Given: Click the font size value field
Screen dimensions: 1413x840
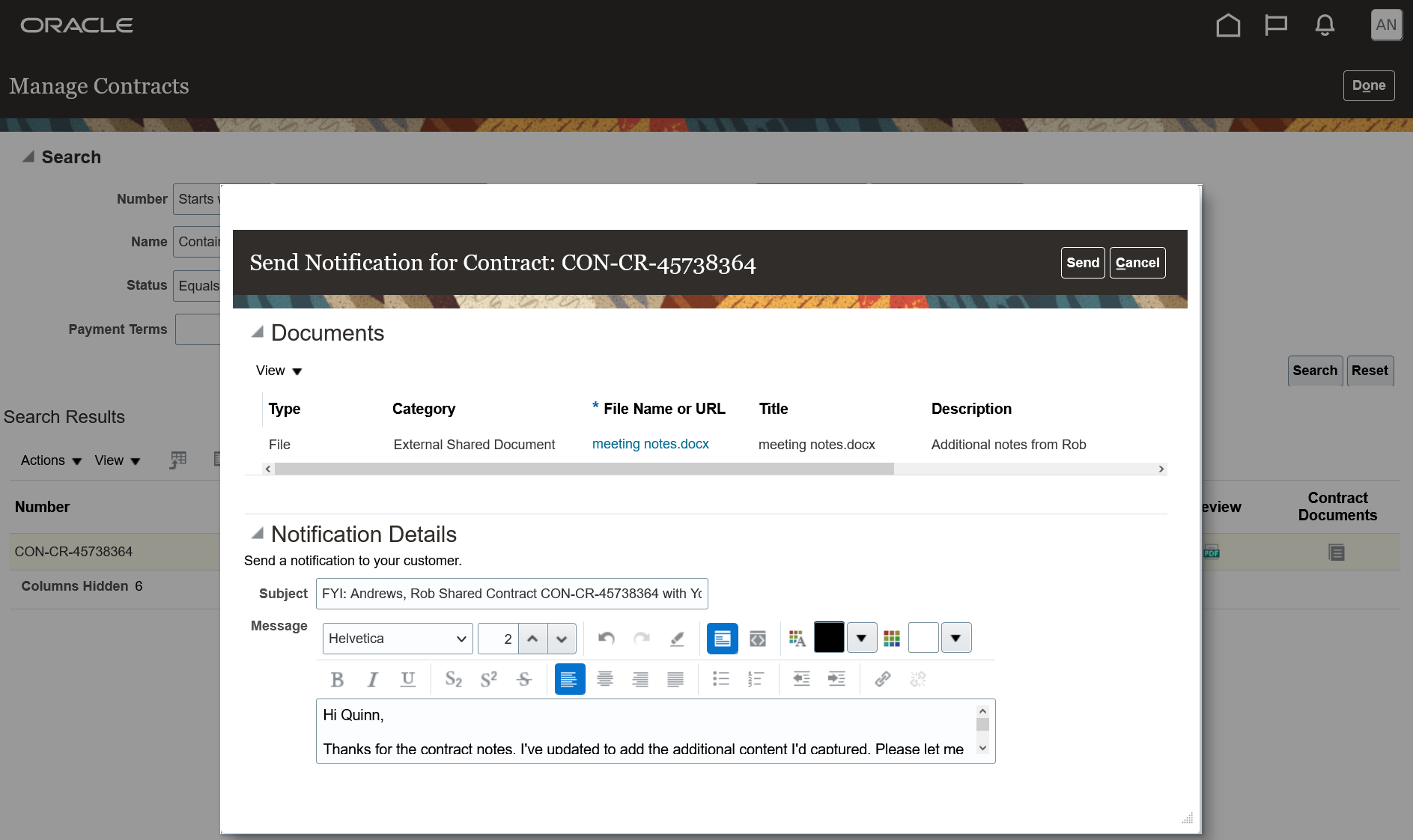Looking at the screenshot, I should 498,639.
